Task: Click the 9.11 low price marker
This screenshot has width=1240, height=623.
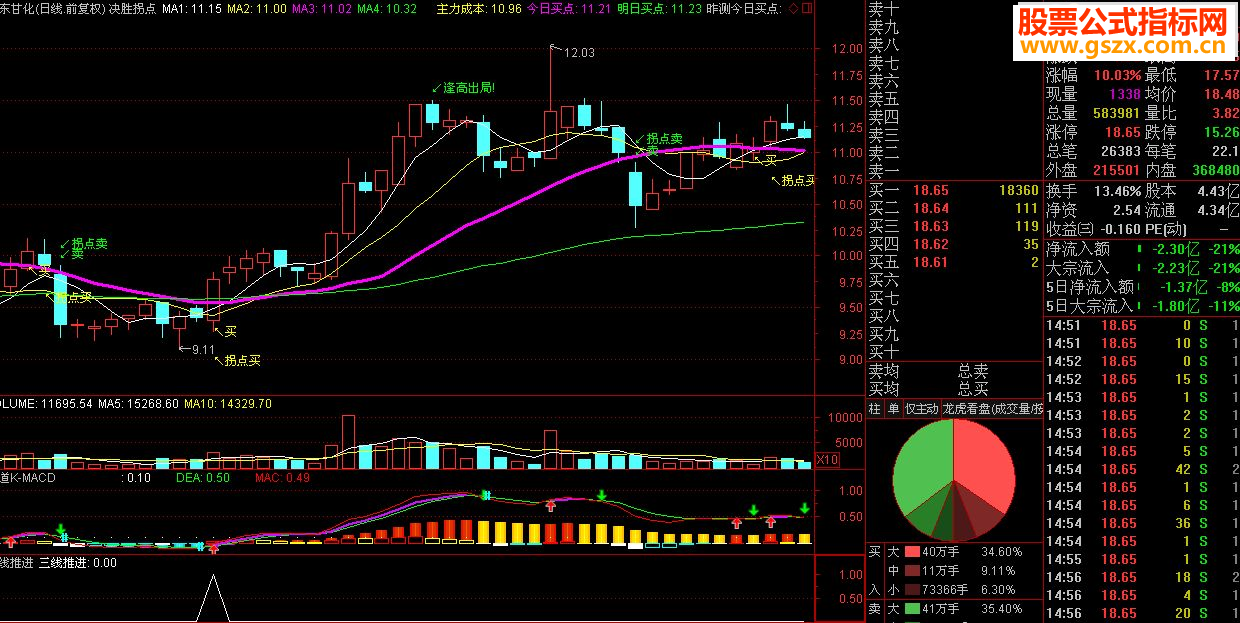Action: [204, 349]
